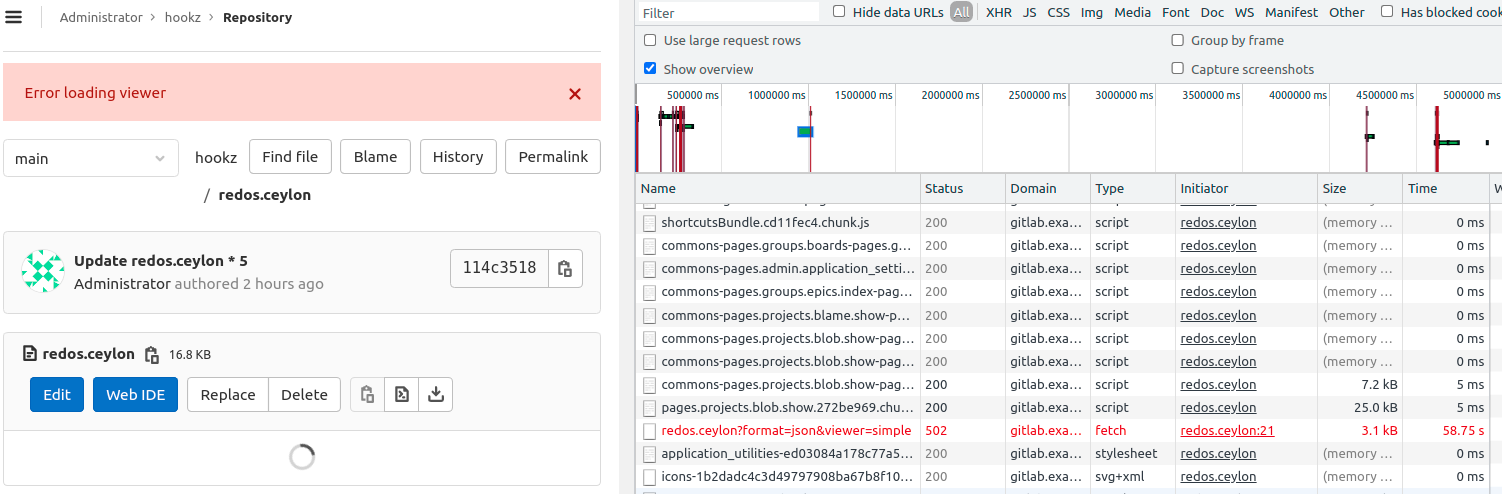Open the hamburger sidebar menu
This screenshot has width=1502, height=494.
[14, 17]
